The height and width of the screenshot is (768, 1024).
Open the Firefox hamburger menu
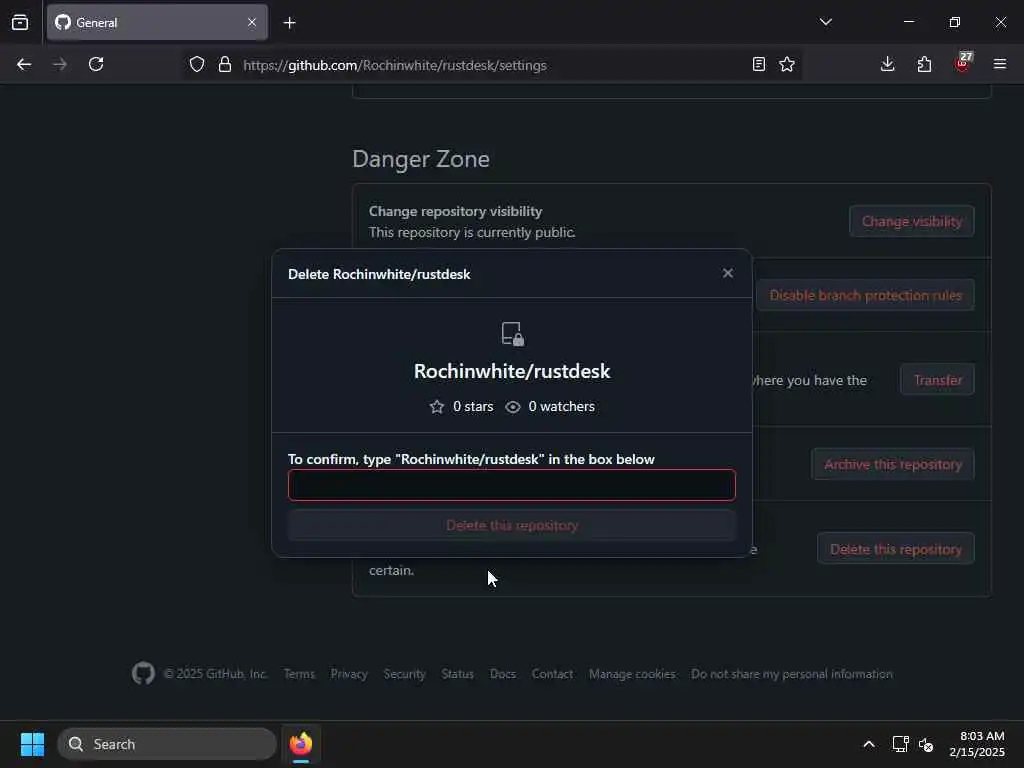point(1000,65)
